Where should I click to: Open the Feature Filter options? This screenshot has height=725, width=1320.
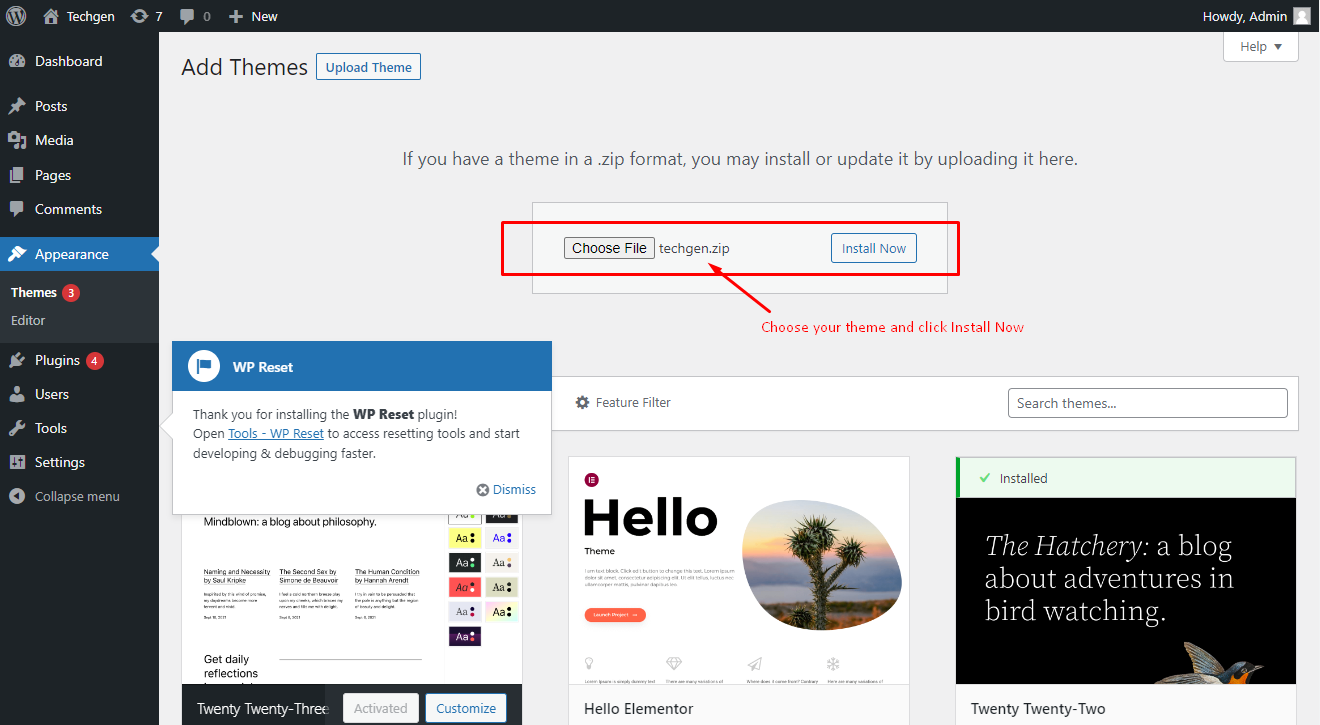(x=623, y=402)
